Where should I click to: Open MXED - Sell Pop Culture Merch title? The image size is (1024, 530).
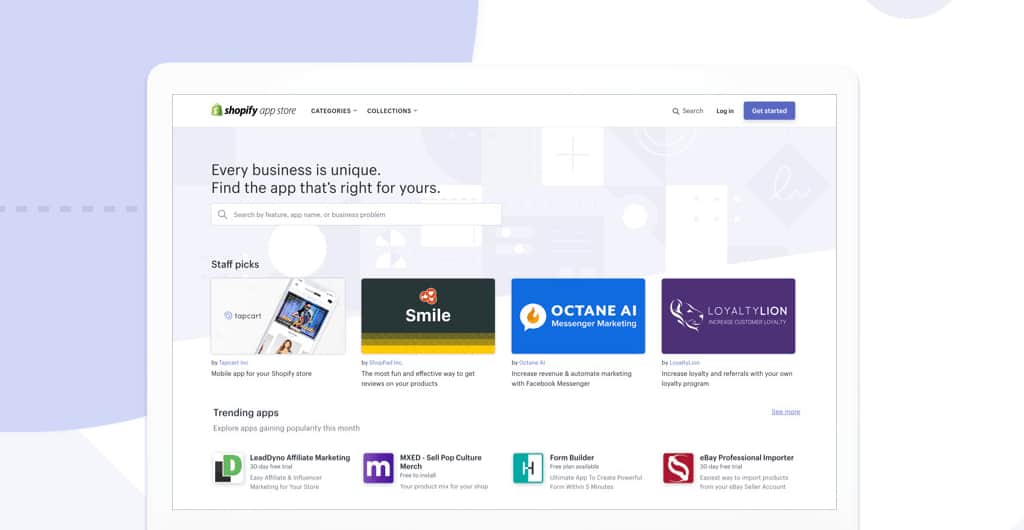click(x=440, y=462)
